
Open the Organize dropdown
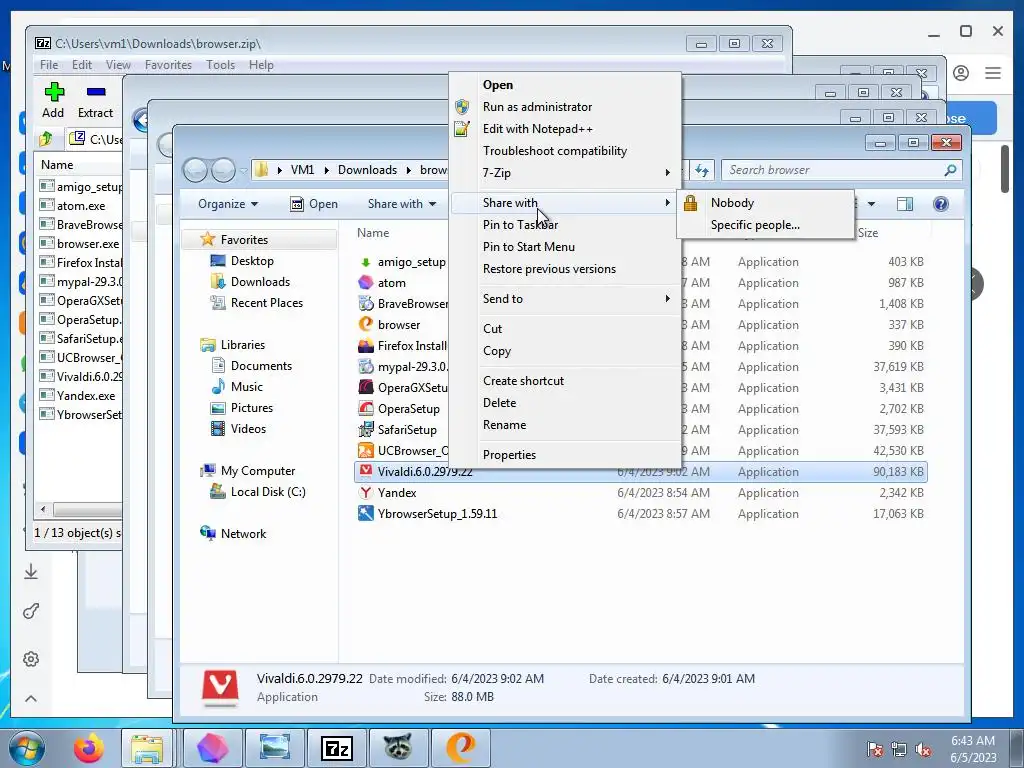pyautogui.click(x=228, y=204)
